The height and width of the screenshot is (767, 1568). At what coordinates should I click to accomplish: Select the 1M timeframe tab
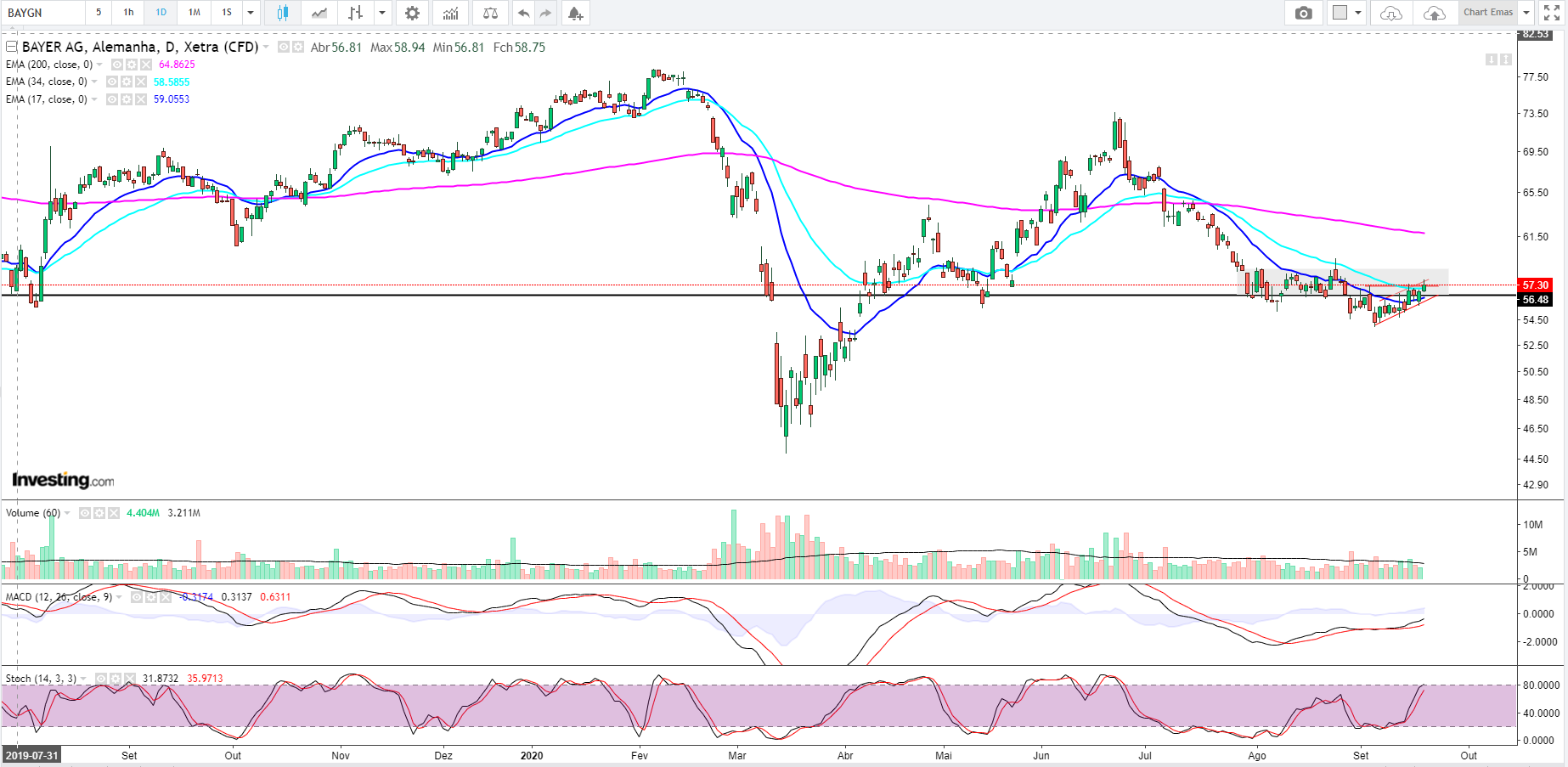point(195,13)
